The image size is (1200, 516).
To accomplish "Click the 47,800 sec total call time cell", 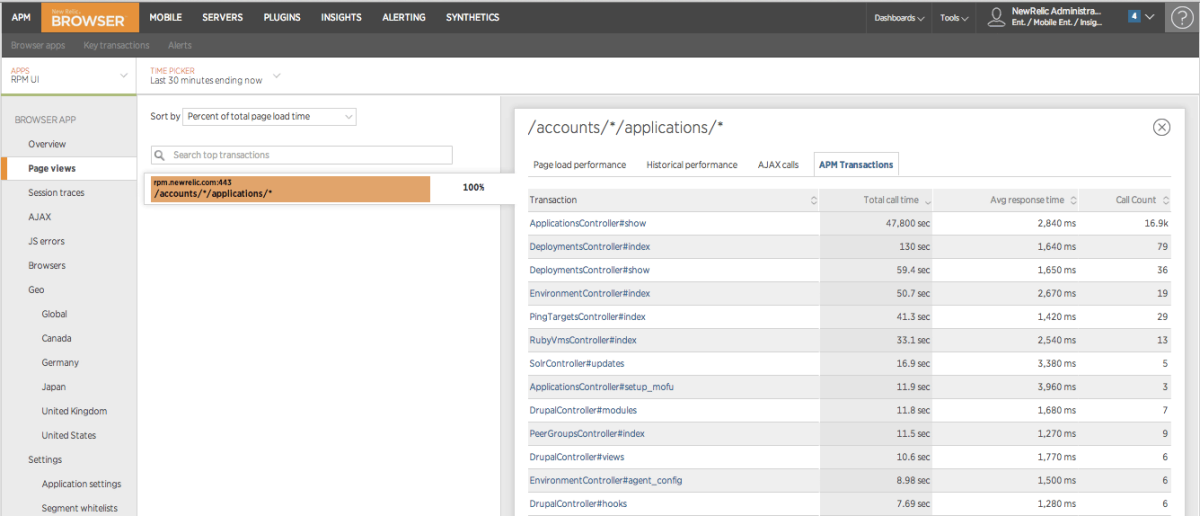I will (x=876, y=223).
